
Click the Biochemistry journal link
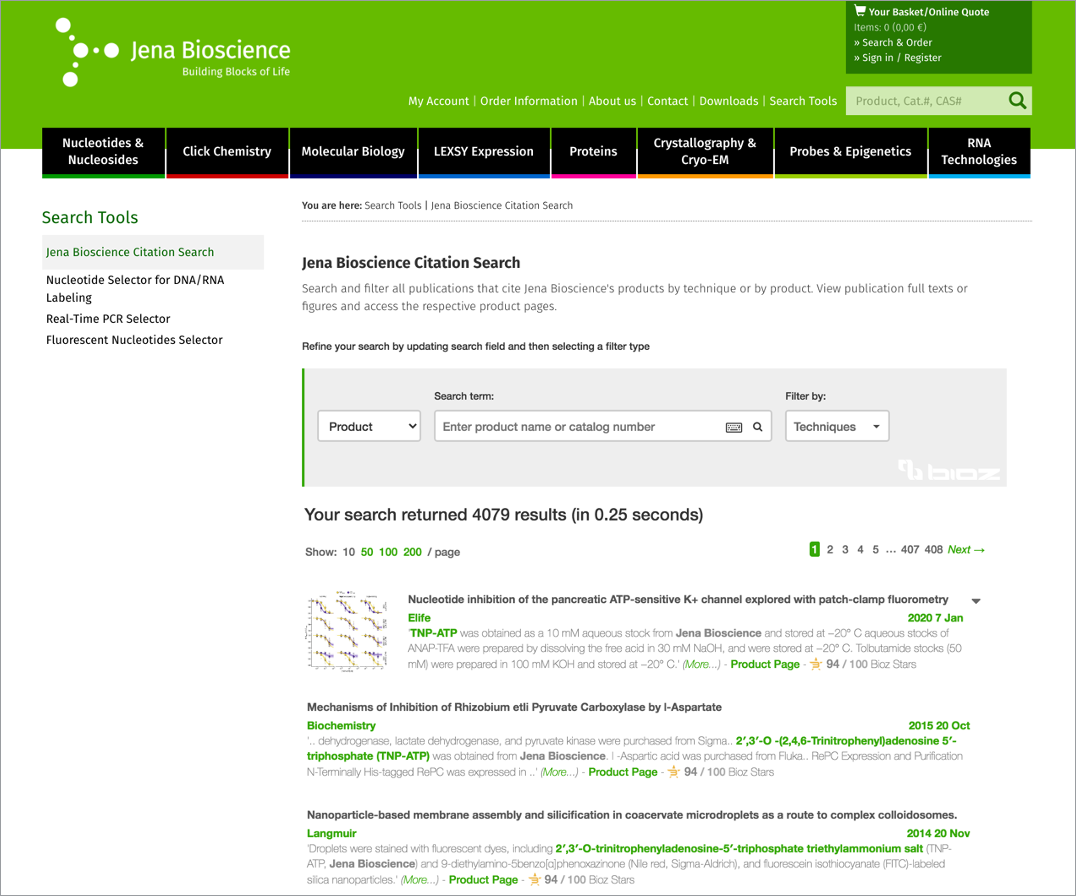pyautogui.click(x=341, y=725)
